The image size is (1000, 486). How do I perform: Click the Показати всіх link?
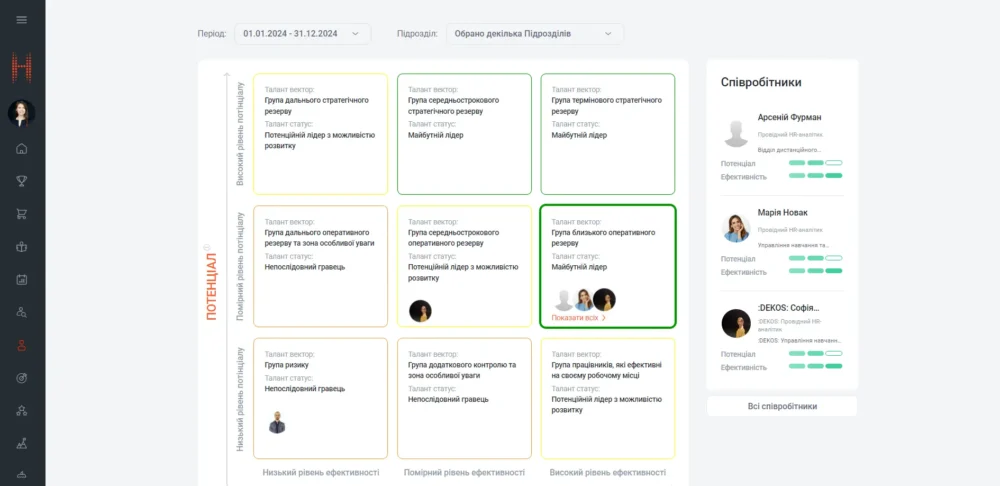click(579, 318)
